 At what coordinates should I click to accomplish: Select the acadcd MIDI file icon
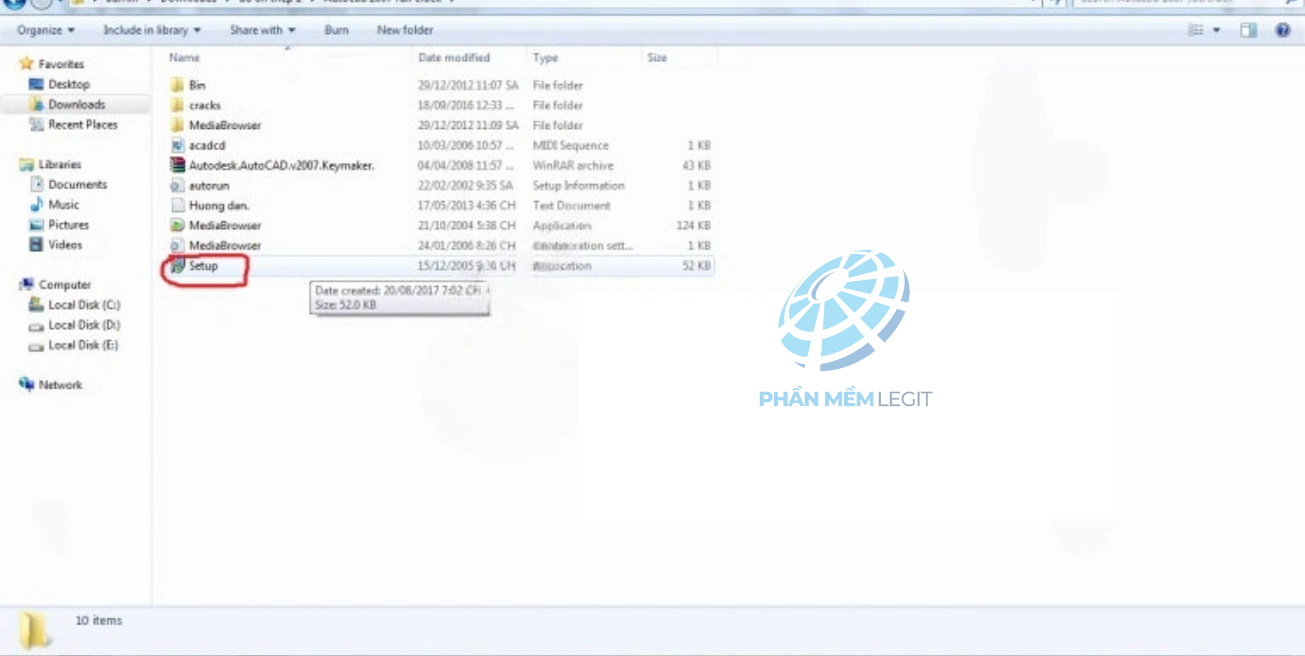[177, 145]
